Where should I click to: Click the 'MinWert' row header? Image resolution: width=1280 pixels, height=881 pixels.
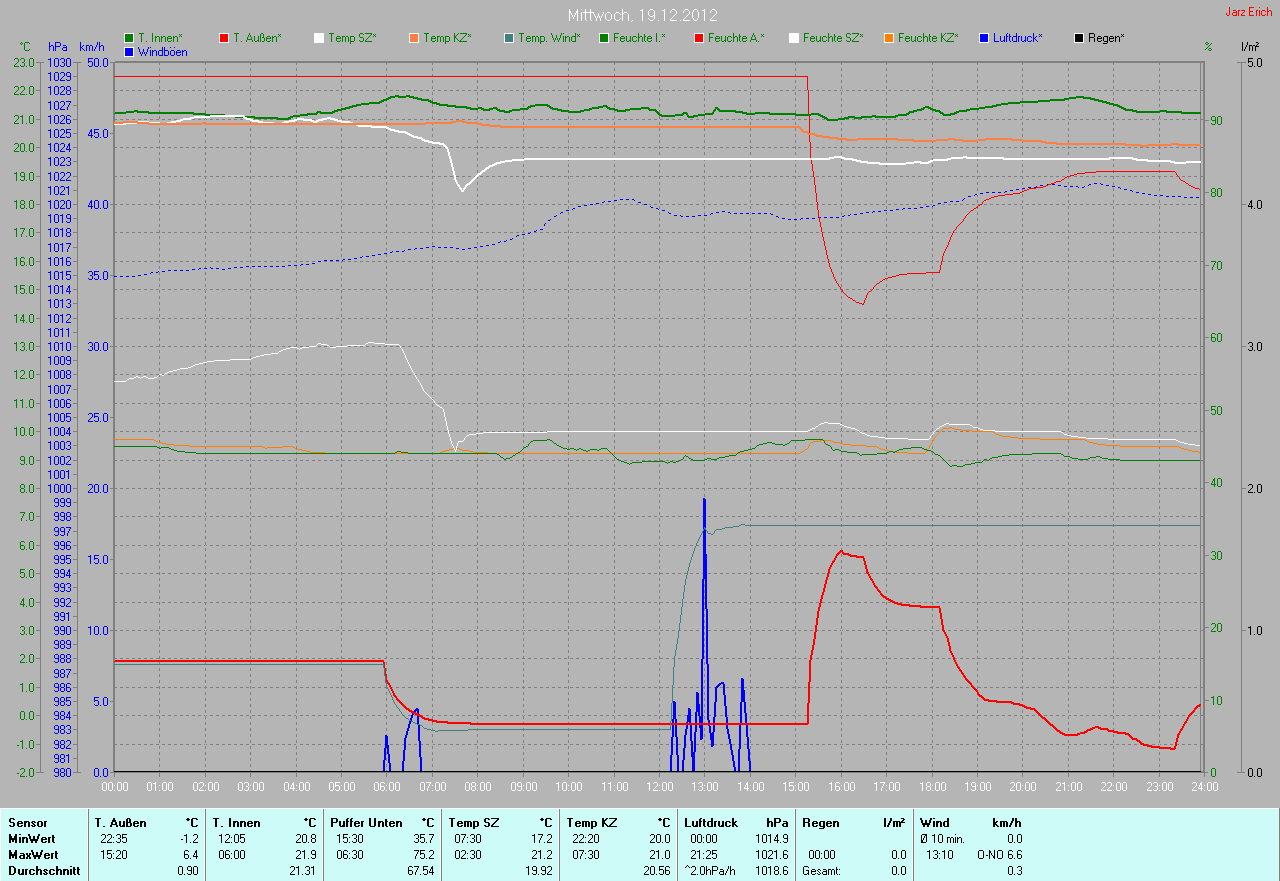32,839
